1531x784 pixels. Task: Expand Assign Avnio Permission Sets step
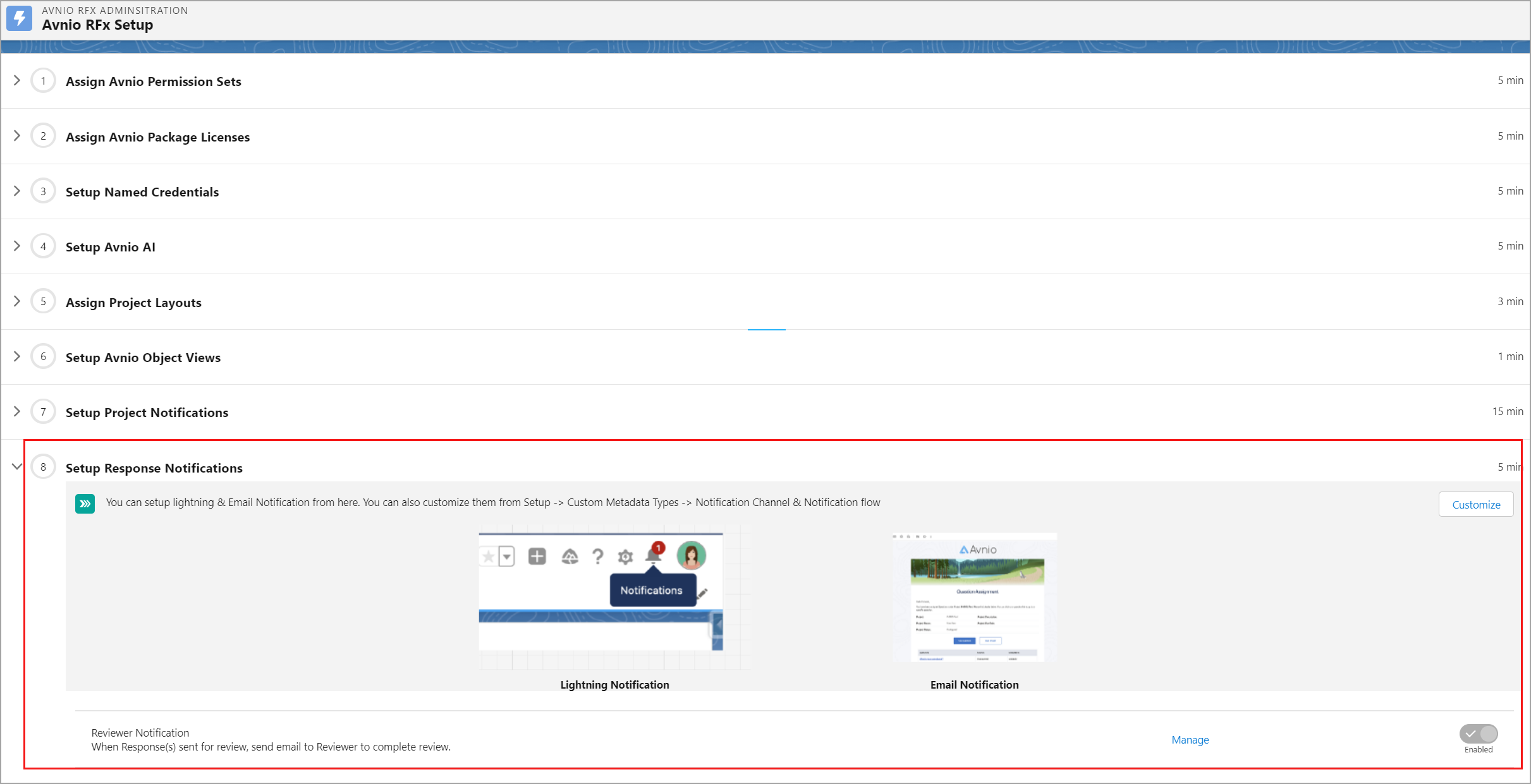pos(17,80)
